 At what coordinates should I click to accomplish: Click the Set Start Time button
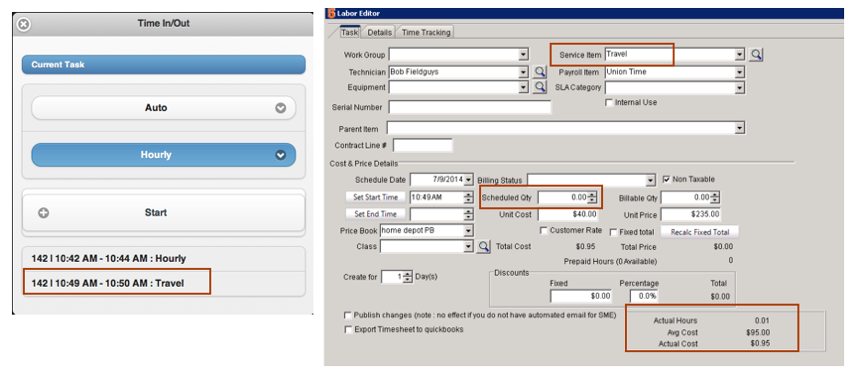pyautogui.click(x=375, y=197)
